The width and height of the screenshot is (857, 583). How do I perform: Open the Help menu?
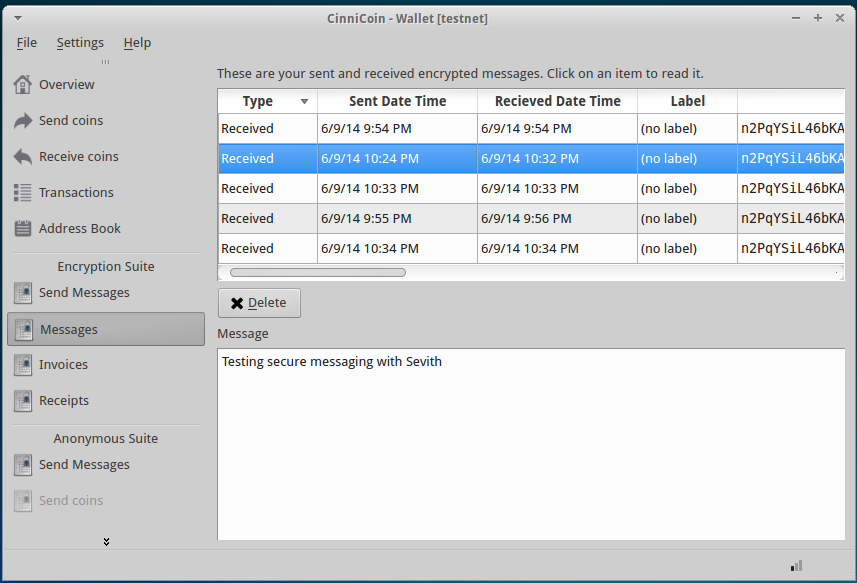pyautogui.click(x=137, y=43)
